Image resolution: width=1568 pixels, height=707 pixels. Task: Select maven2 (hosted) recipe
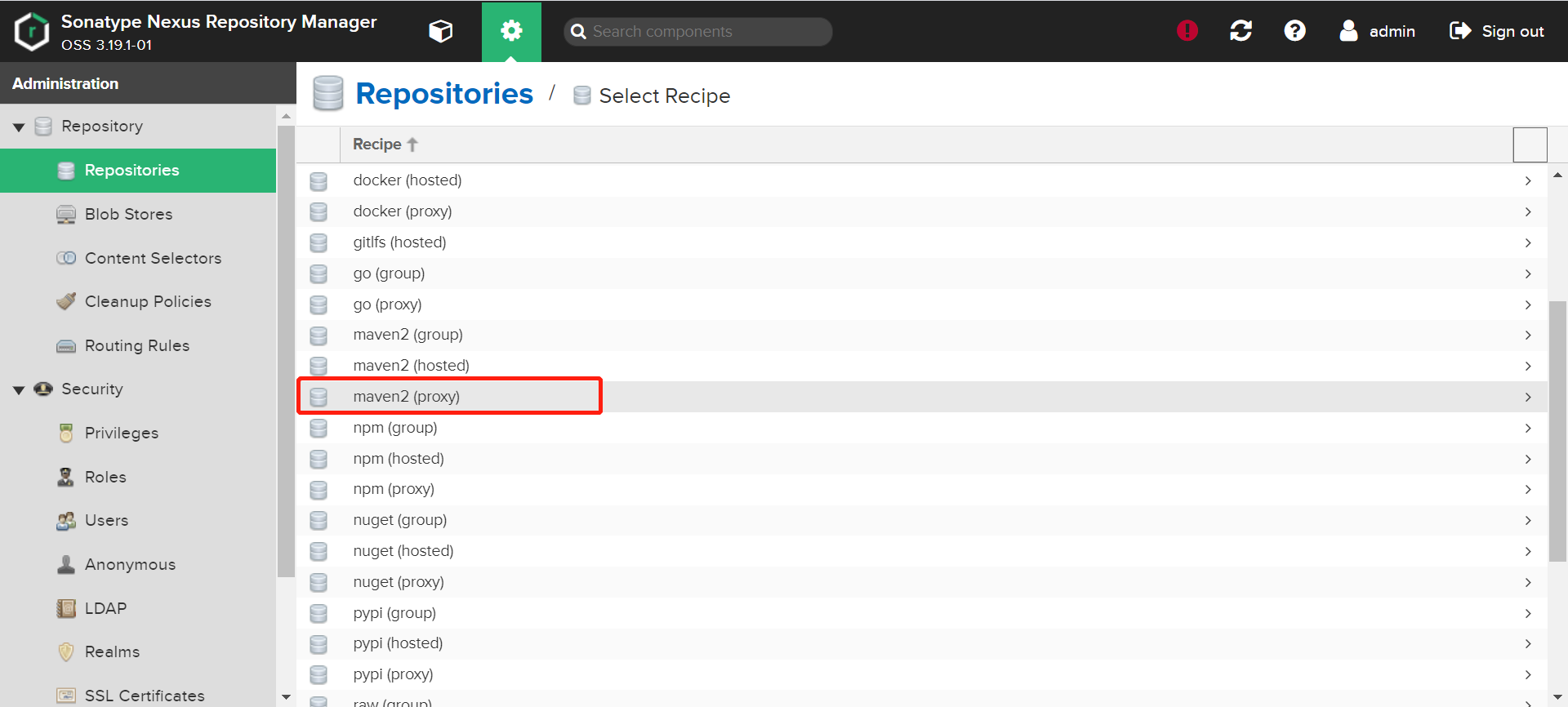point(921,366)
